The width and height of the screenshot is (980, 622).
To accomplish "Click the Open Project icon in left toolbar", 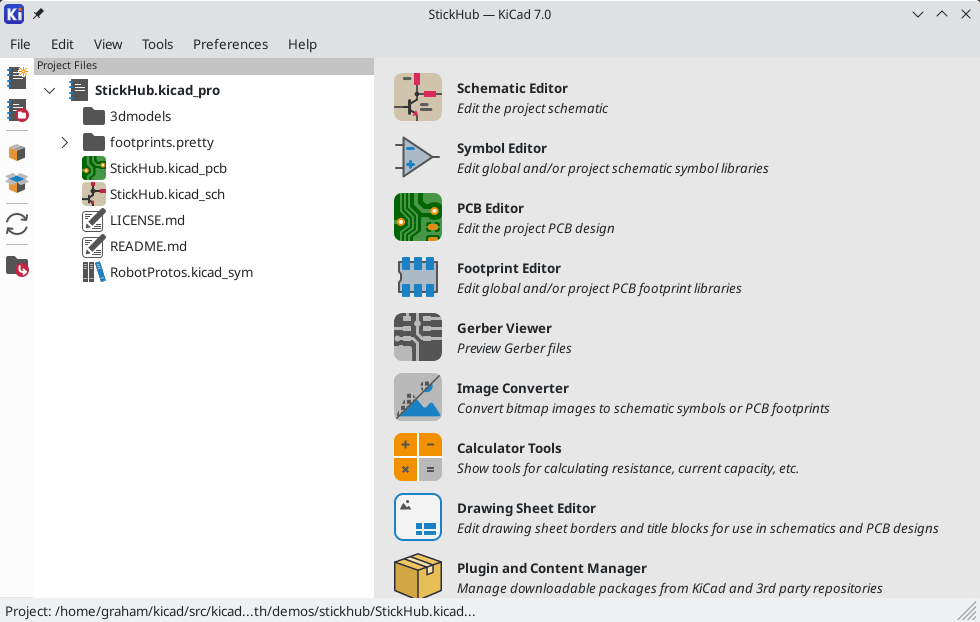I will coord(17,110).
